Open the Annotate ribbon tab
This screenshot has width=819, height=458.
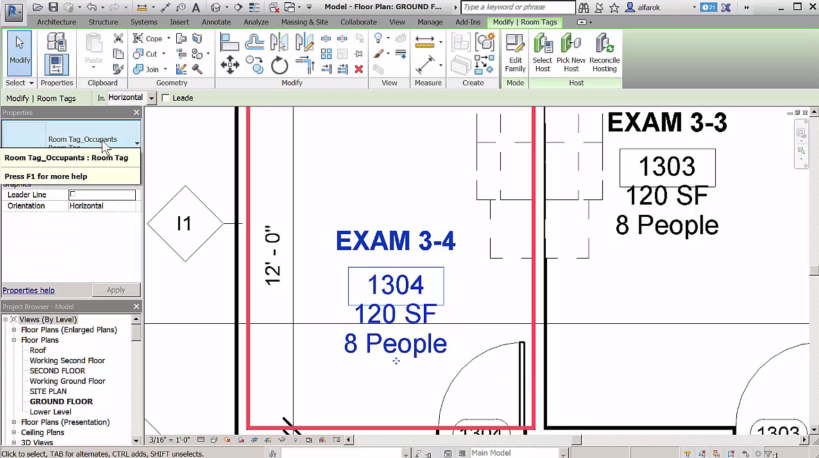click(x=216, y=22)
